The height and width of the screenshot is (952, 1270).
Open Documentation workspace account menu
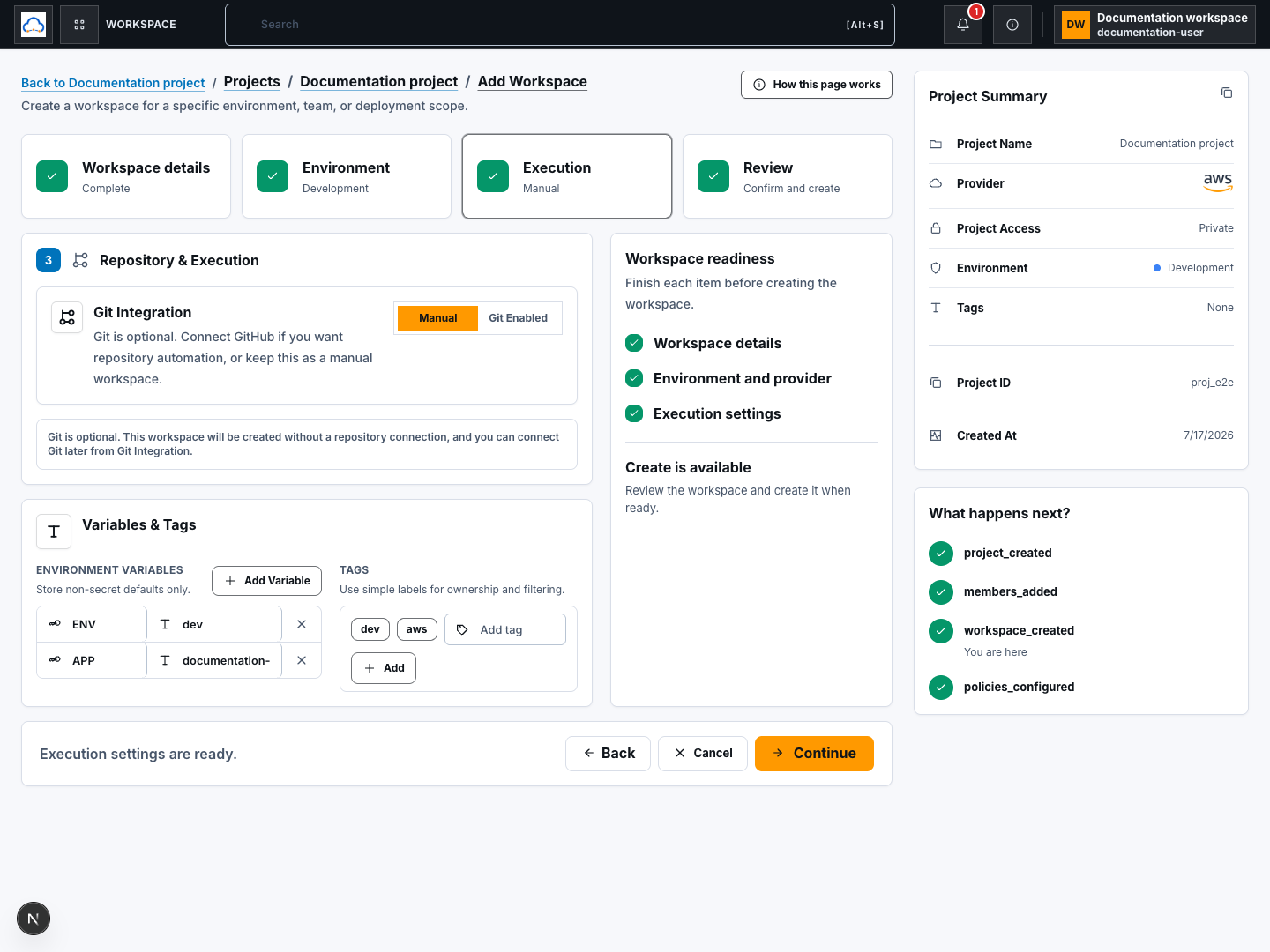point(1155,25)
